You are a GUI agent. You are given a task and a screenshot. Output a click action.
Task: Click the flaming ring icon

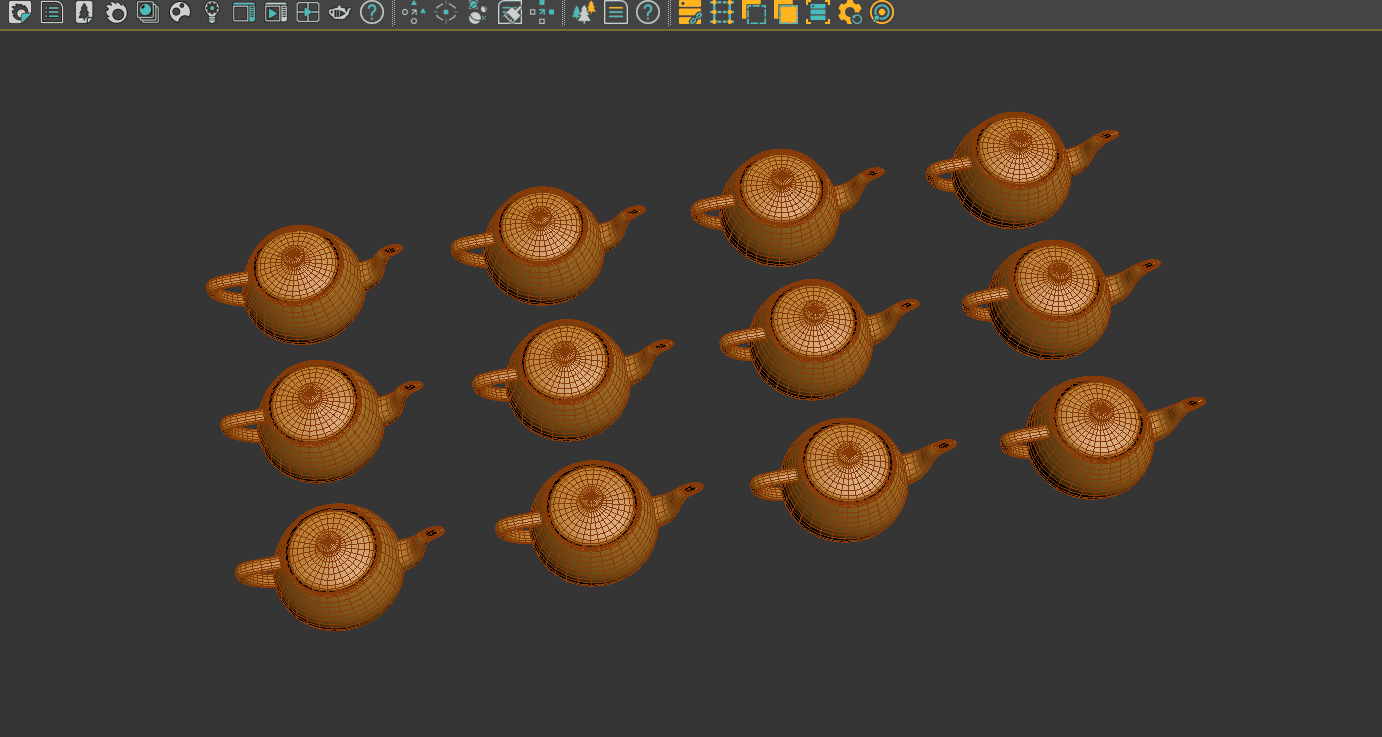tap(116, 13)
